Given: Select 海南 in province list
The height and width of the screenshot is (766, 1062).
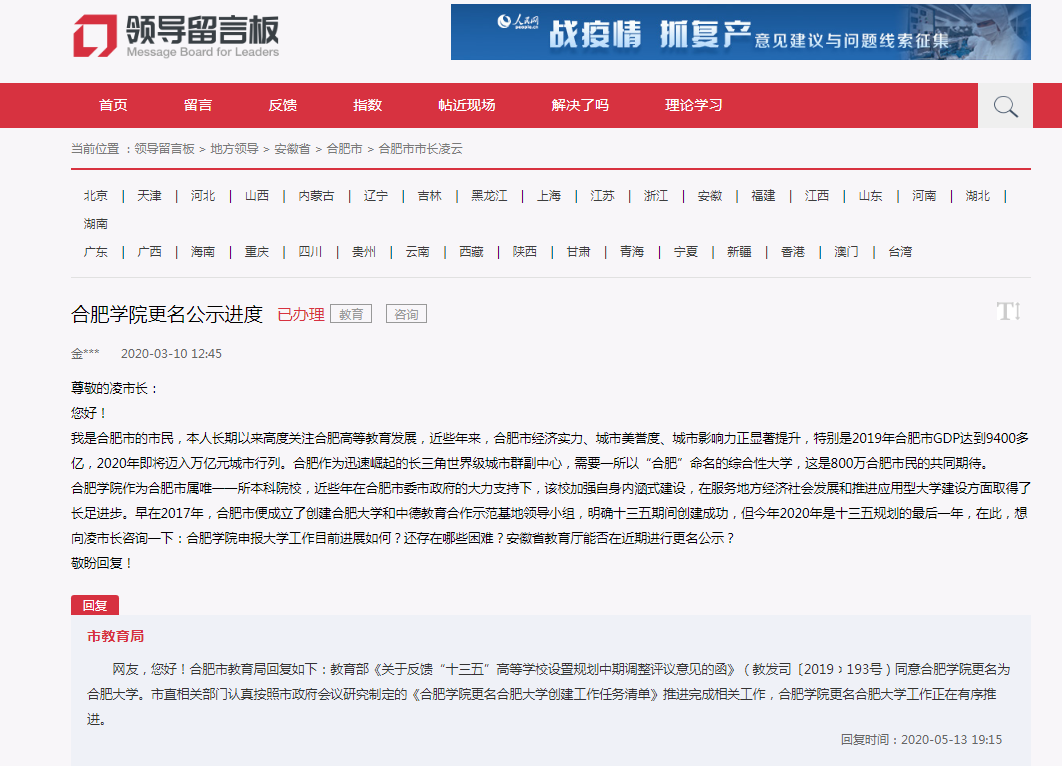Looking at the screenshot, I should [x=203, y=252].
